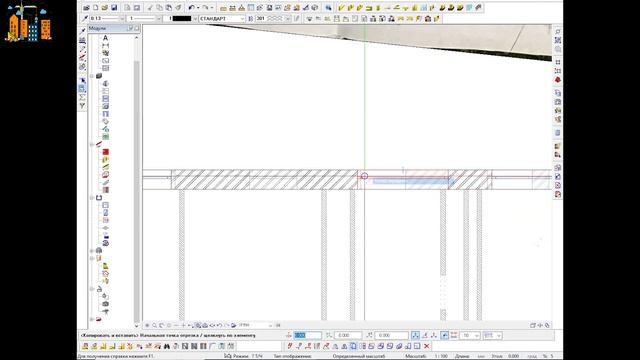Toggle the second snap button beside coordinate fields
The width and height of the screenshot is (640, 360).
tap(424, 335)
